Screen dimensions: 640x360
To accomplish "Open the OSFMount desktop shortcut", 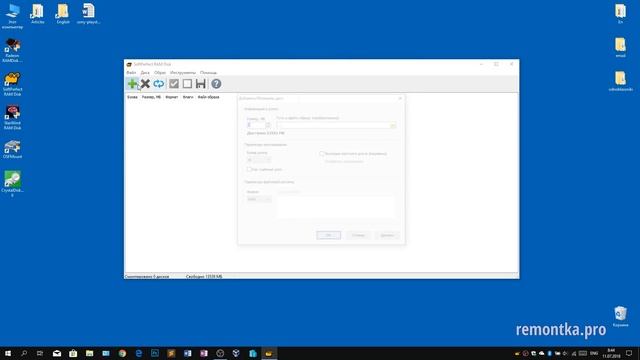I will coord(12,149).
